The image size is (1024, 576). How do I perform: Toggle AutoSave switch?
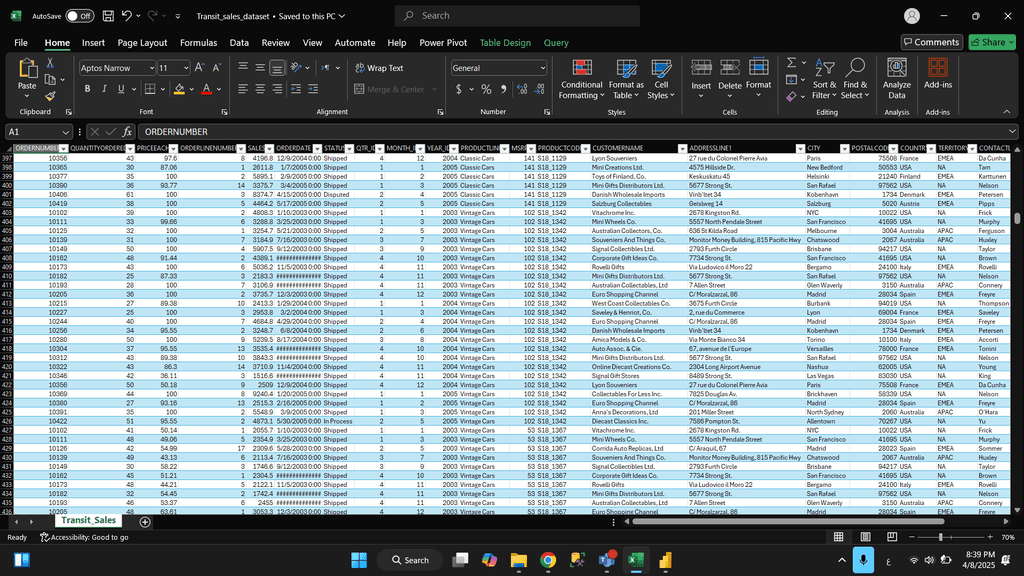pyautogui.click(x=80, y=16)
